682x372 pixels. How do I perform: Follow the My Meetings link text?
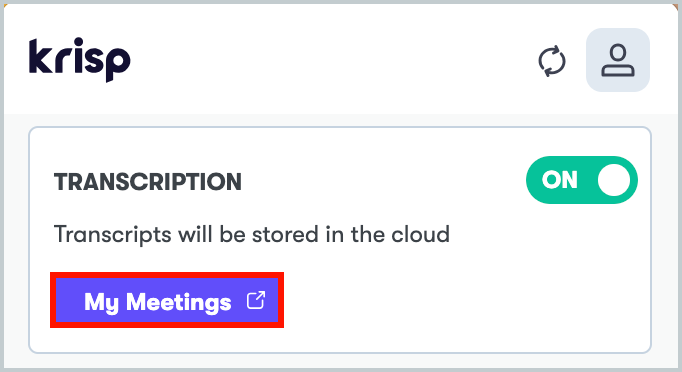point(157,302)
